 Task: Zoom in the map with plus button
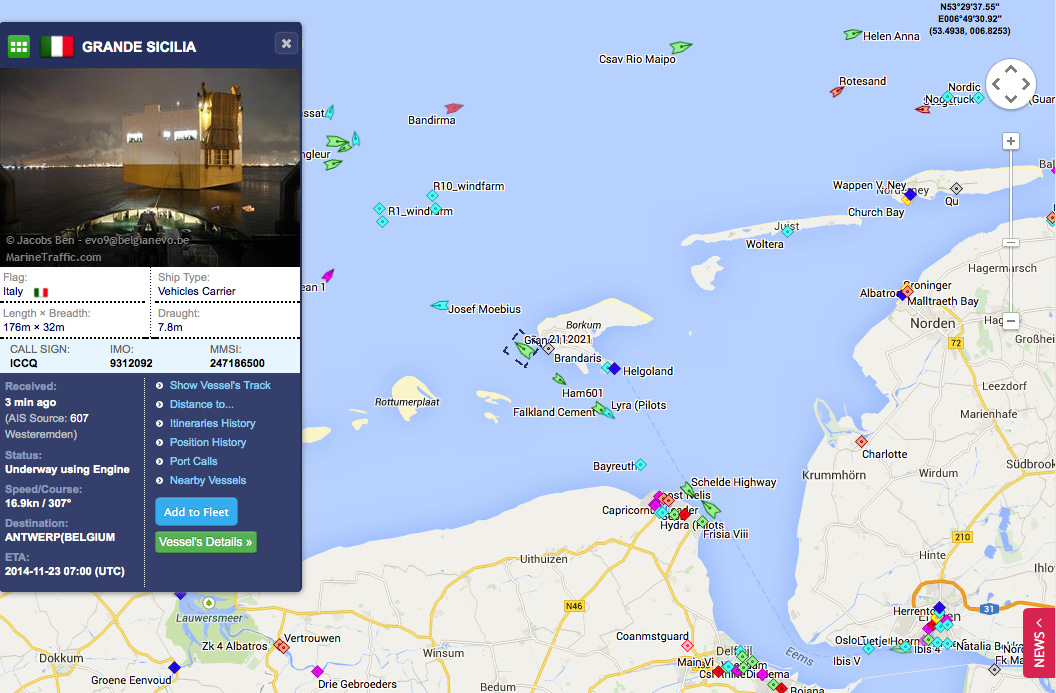click(1010, 141)
